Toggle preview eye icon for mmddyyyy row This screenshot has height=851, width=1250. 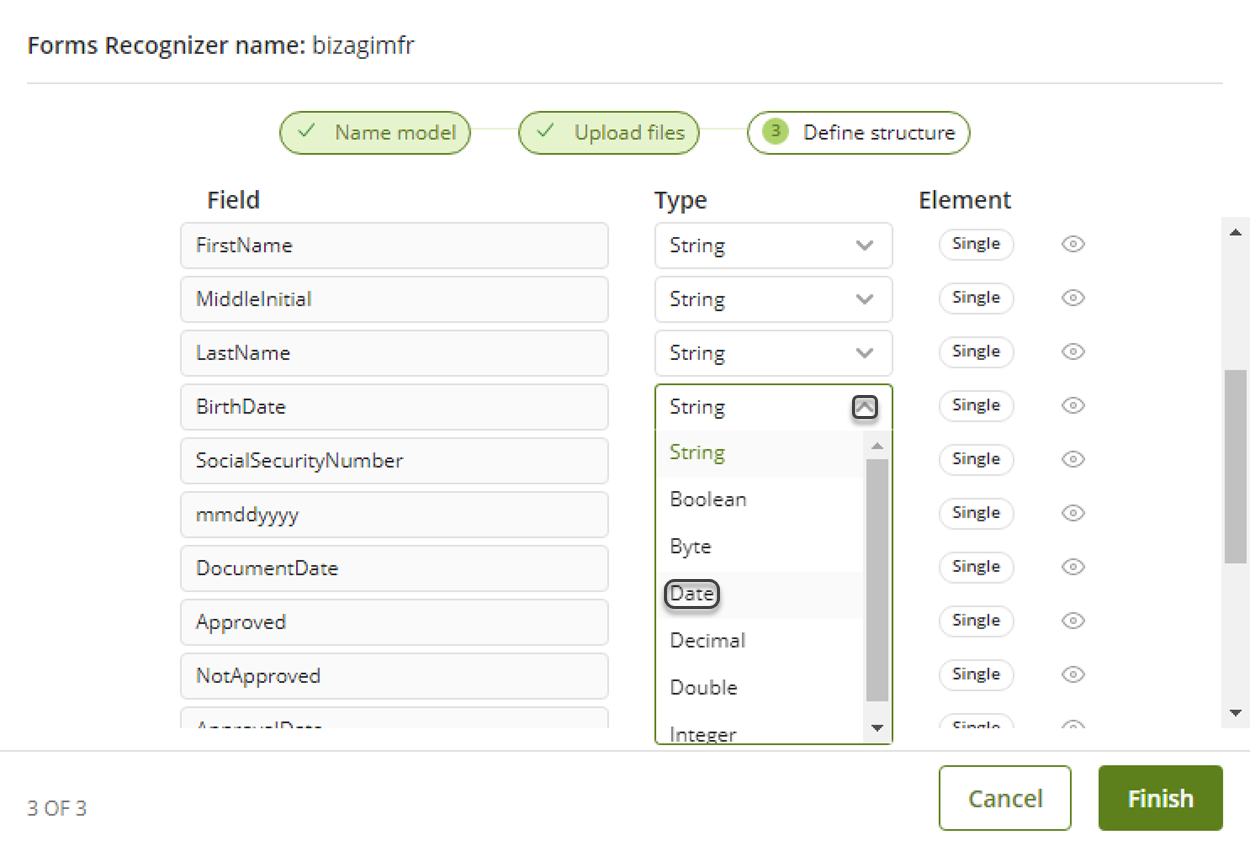point(1073,513)
